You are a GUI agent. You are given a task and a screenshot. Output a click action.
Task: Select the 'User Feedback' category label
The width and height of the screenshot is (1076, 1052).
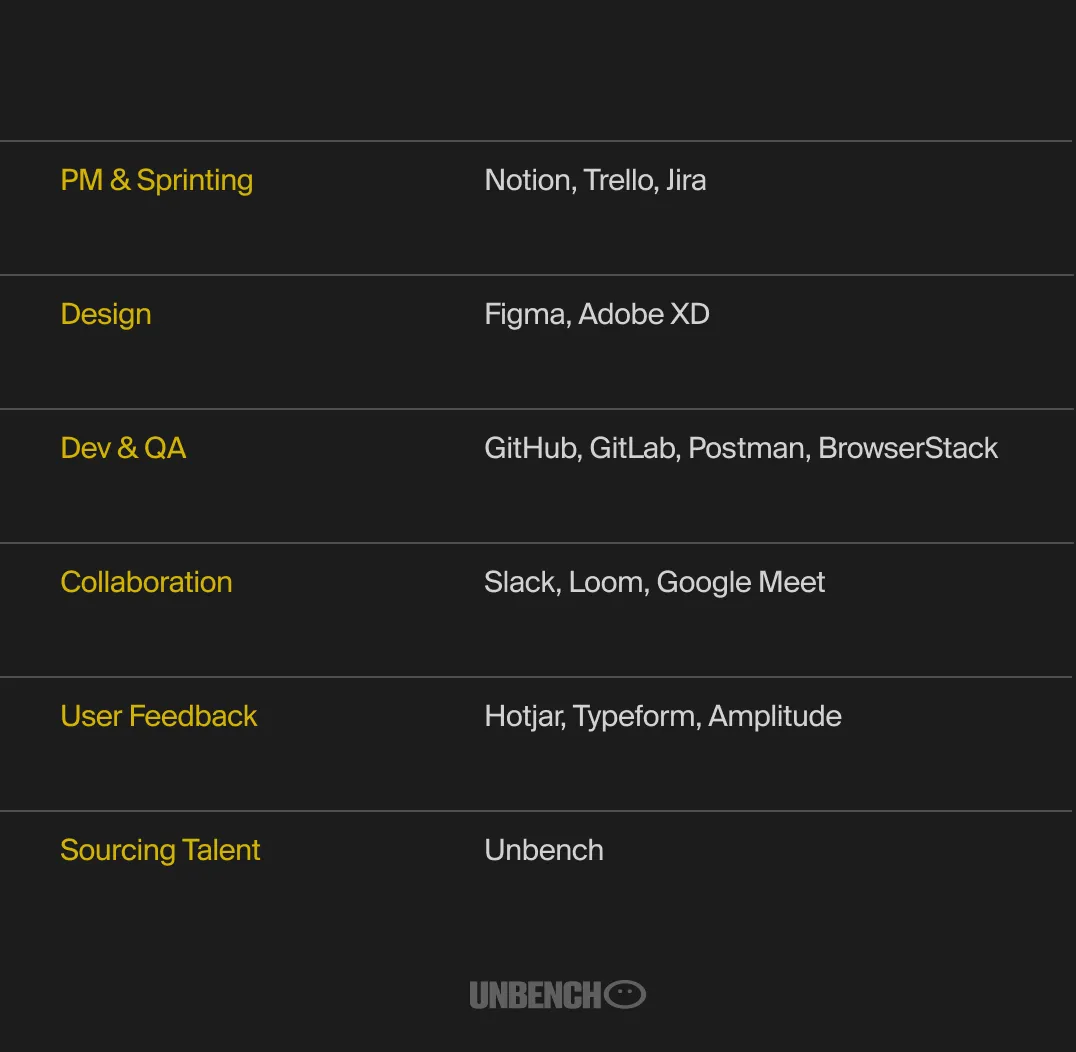(x=159, y=716)
